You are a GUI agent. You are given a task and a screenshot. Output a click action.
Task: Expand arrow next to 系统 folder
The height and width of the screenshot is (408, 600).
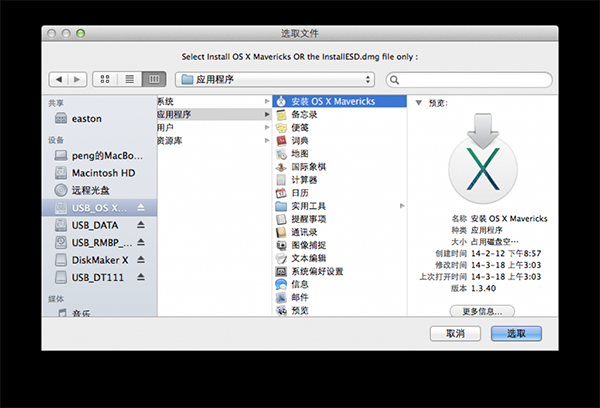click(267, 101)
